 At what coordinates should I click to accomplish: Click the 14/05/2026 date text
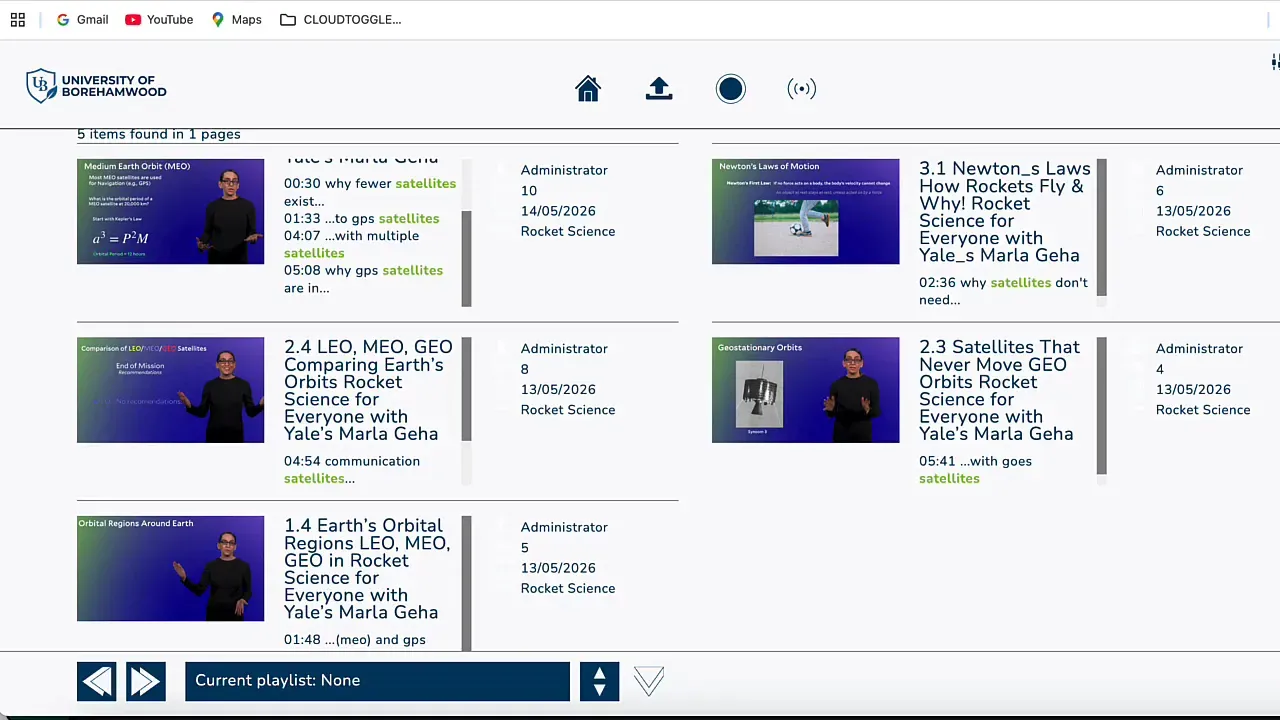558,211
